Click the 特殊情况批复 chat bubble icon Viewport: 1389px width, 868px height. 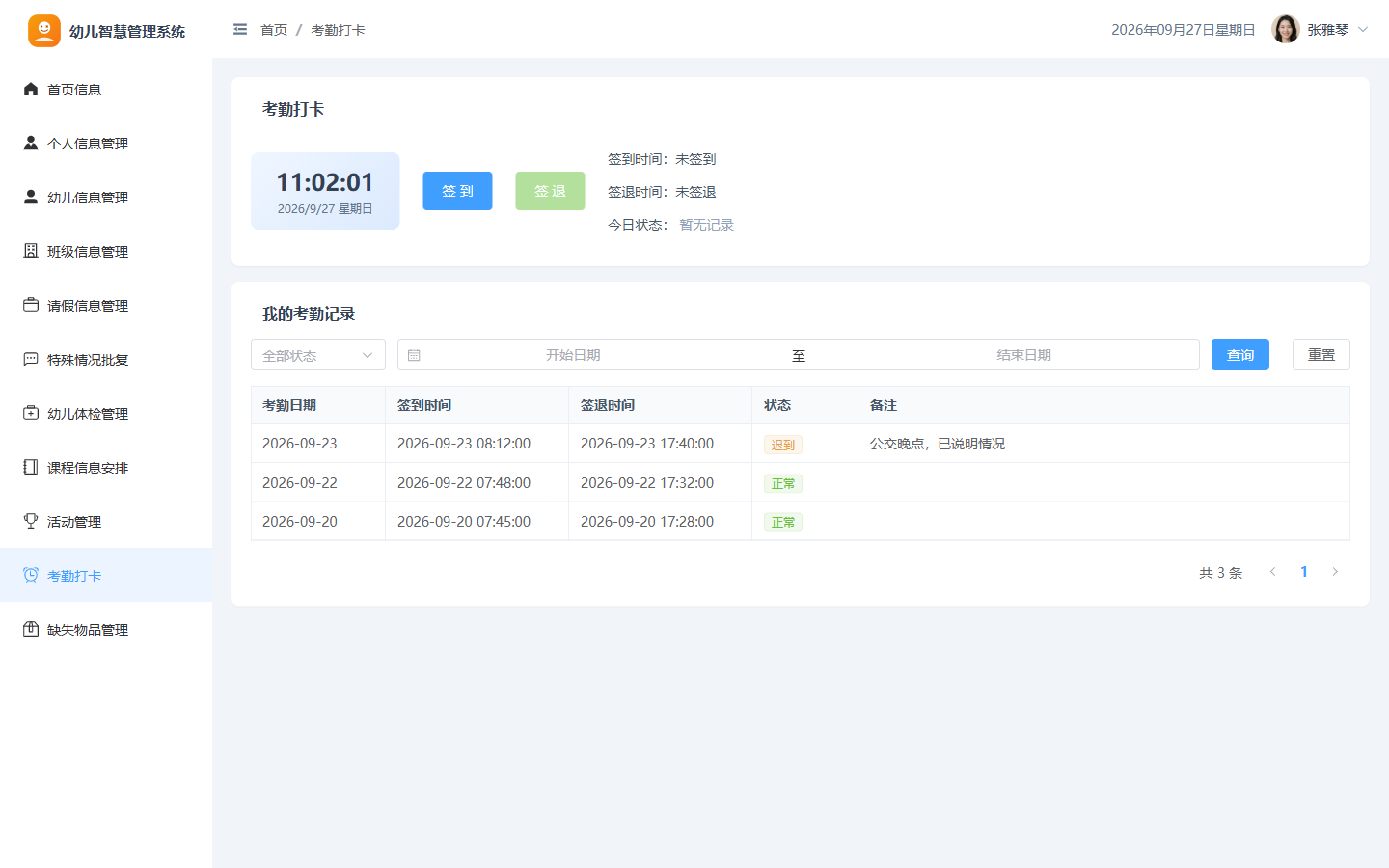click(31, 359)
